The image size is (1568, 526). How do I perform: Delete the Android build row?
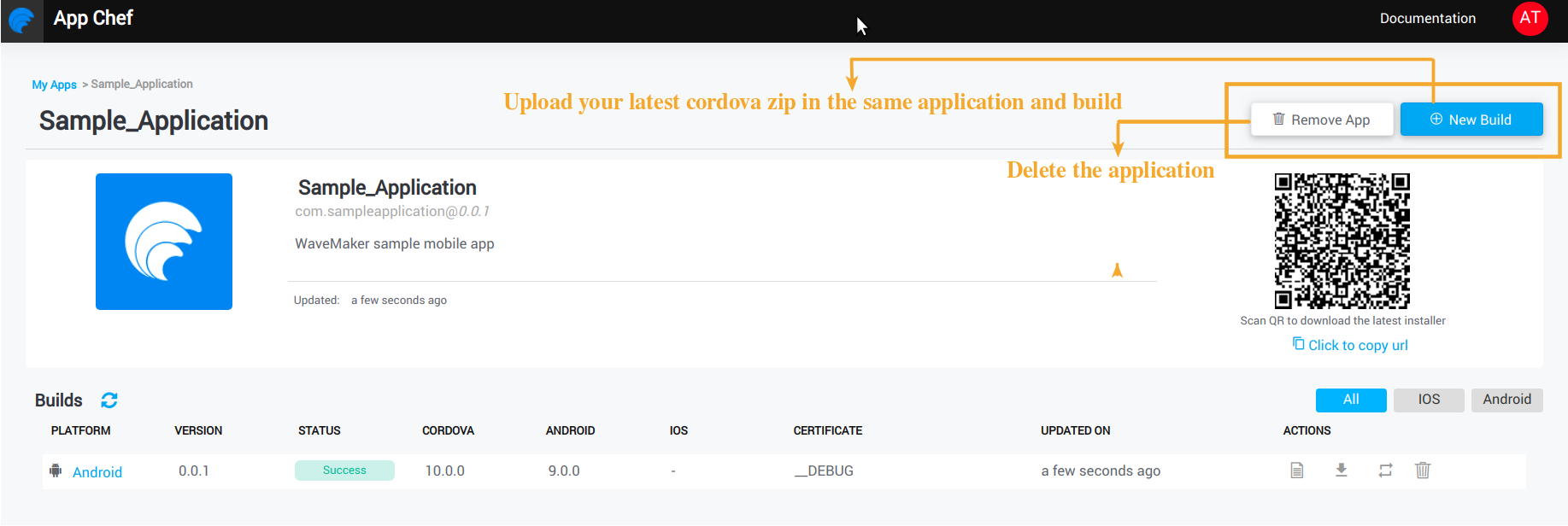(x=1423, y=470)
